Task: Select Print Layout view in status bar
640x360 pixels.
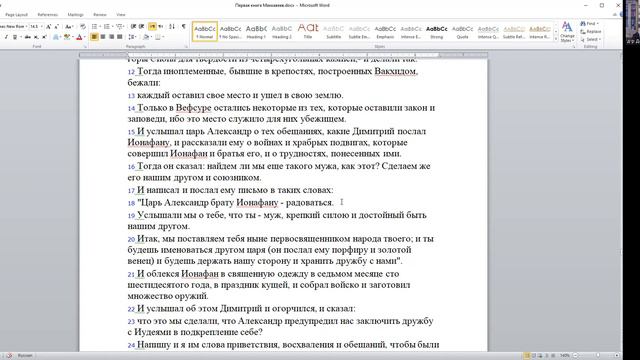Action: point(527,356)
